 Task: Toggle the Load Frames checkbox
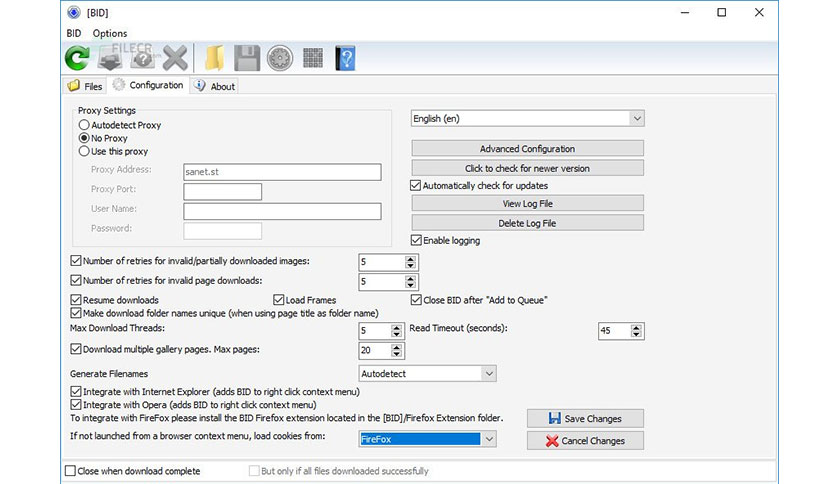click(279, 299)
